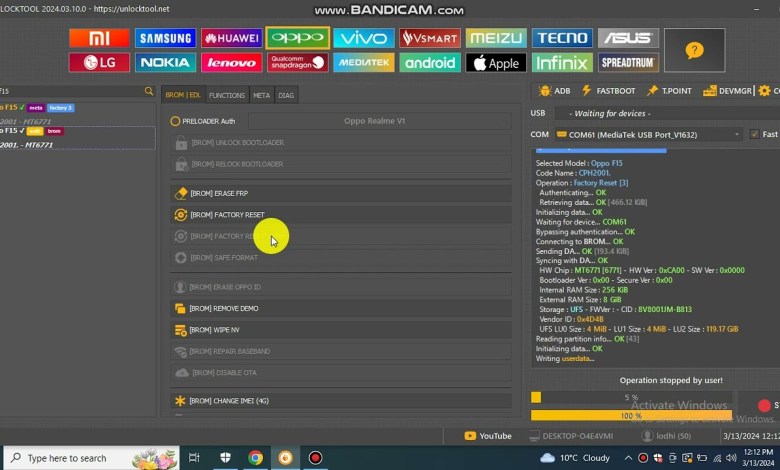780x470 pixels.
Task: Open the weather 10°C Cloudy widget
Action: tap(575, 458)
